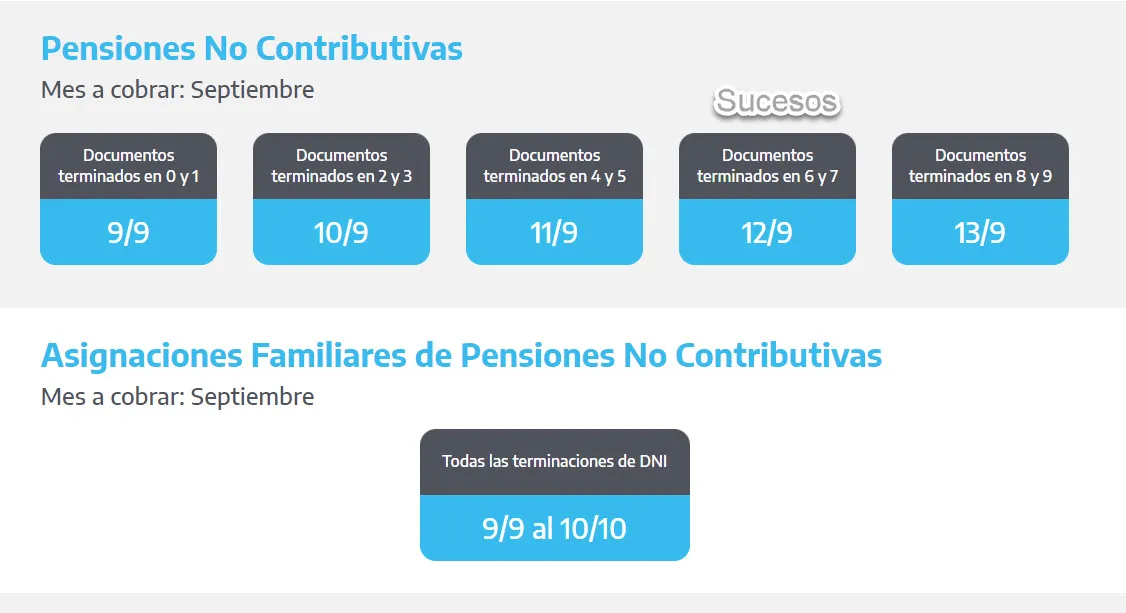Click the Sucesos watermark logo
This screenshot has height=613, width=1126.
[777, 101]
